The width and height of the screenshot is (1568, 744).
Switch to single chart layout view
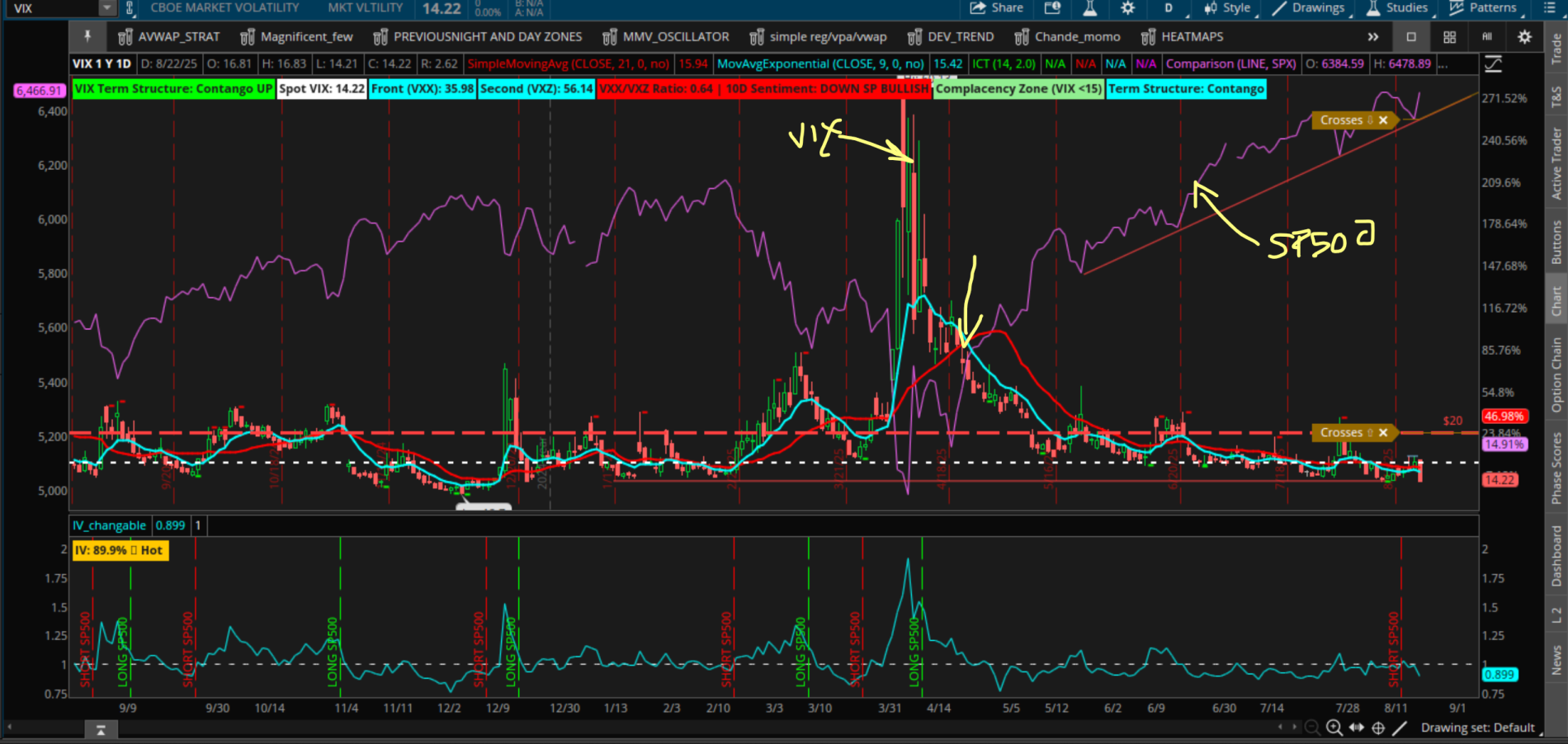point(1411,37)
